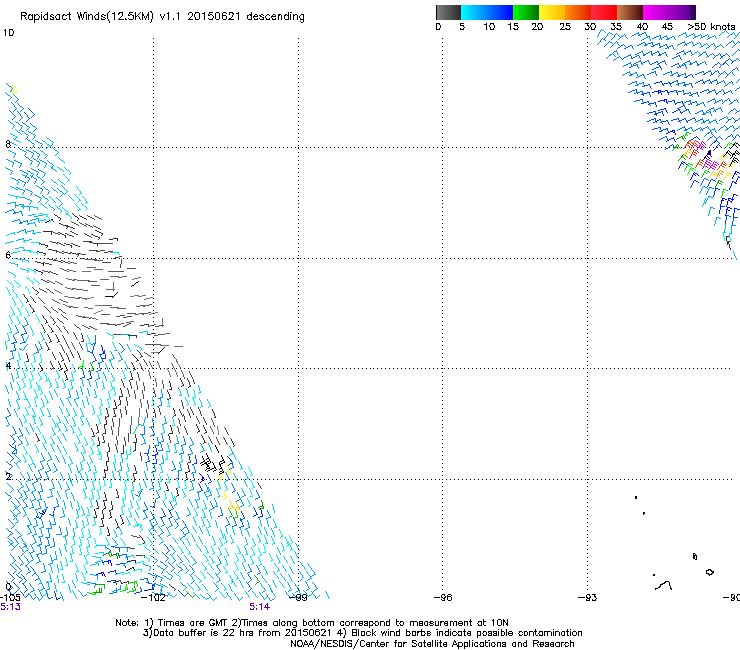Click the '2' latitude axis label
Image resolution: width=740 pixels, height=650 pixels.
(x=8, y=477)
